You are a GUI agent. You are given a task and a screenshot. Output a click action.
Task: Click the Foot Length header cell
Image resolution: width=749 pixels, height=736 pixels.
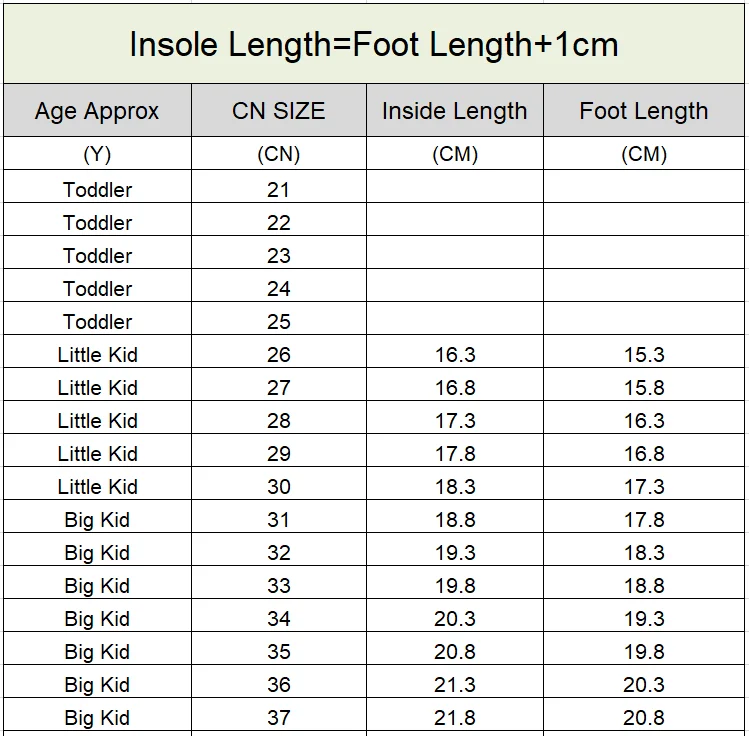(x=644, y=111)
